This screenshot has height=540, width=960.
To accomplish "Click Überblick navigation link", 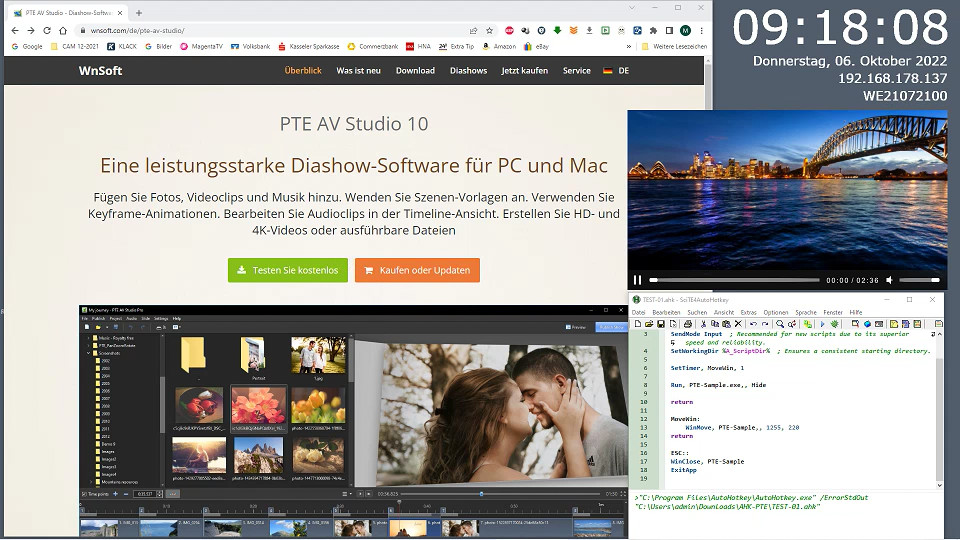I will [x=303, y=70].
